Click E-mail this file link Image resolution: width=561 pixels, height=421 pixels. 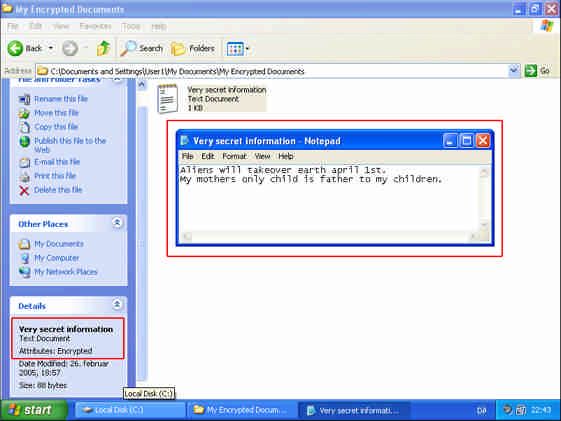(x=57, y=162)
